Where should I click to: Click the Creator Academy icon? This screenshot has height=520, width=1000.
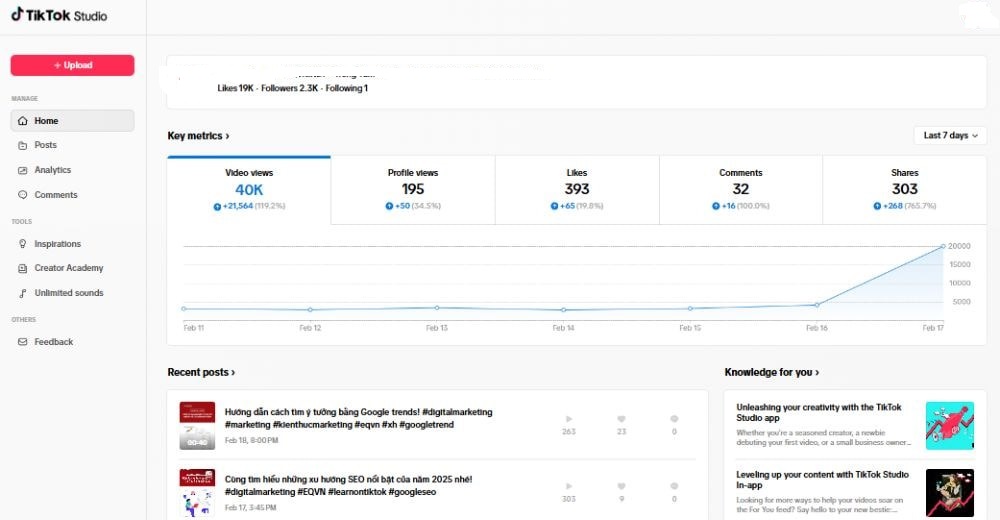(x=23, y=269)
